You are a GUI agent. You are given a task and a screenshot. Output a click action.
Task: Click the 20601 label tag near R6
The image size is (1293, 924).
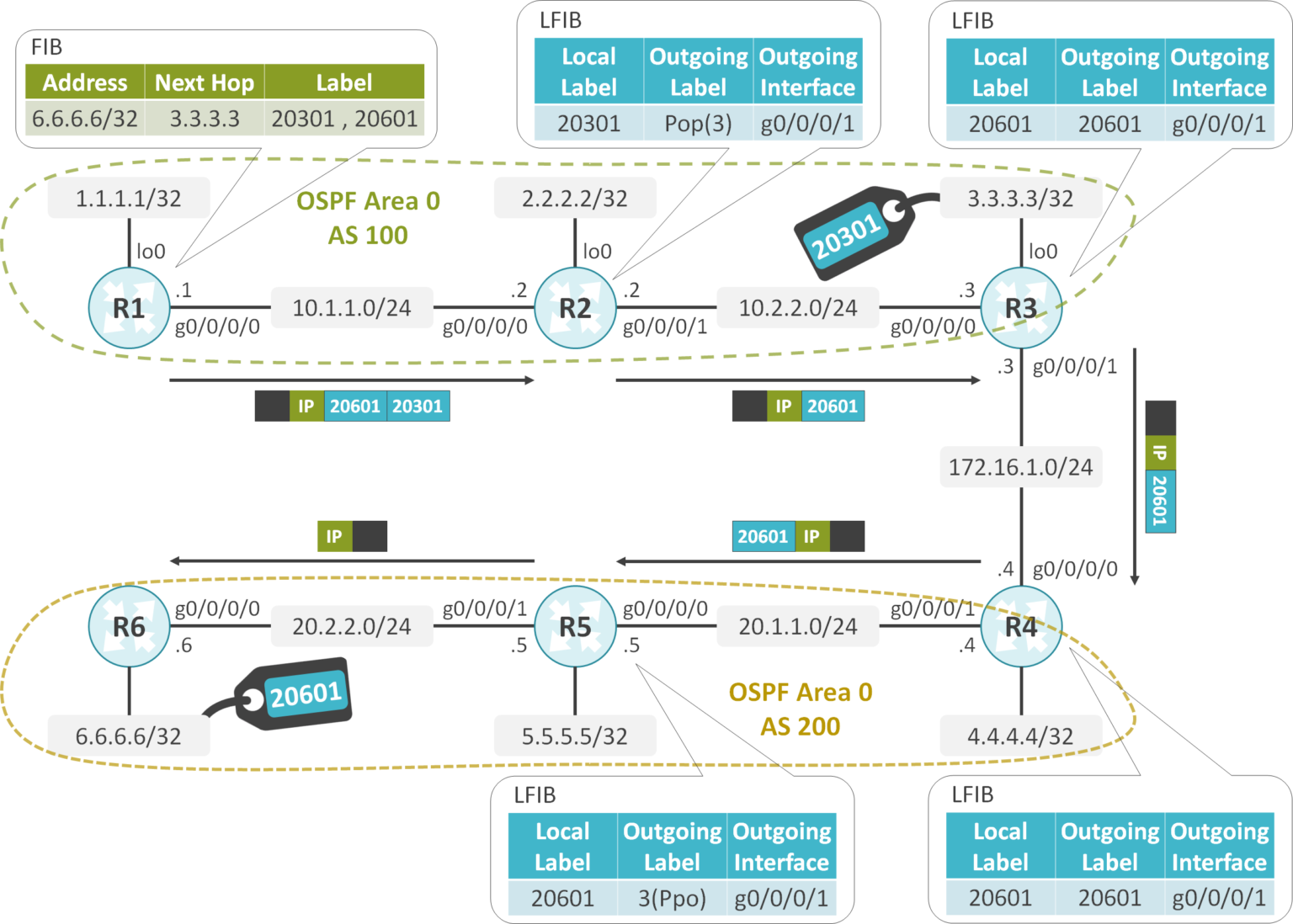point(305,693)
